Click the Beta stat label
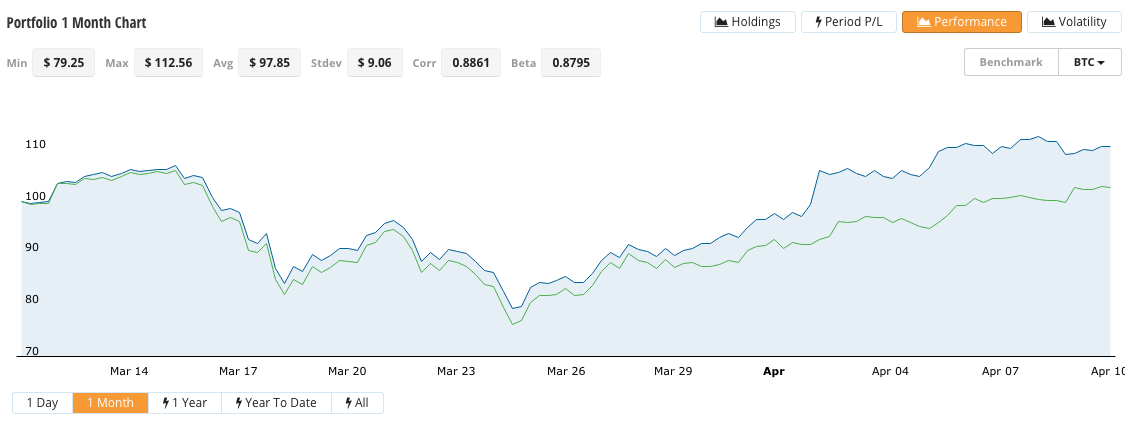Viewport: 1125px width, 422px height. 524,63
